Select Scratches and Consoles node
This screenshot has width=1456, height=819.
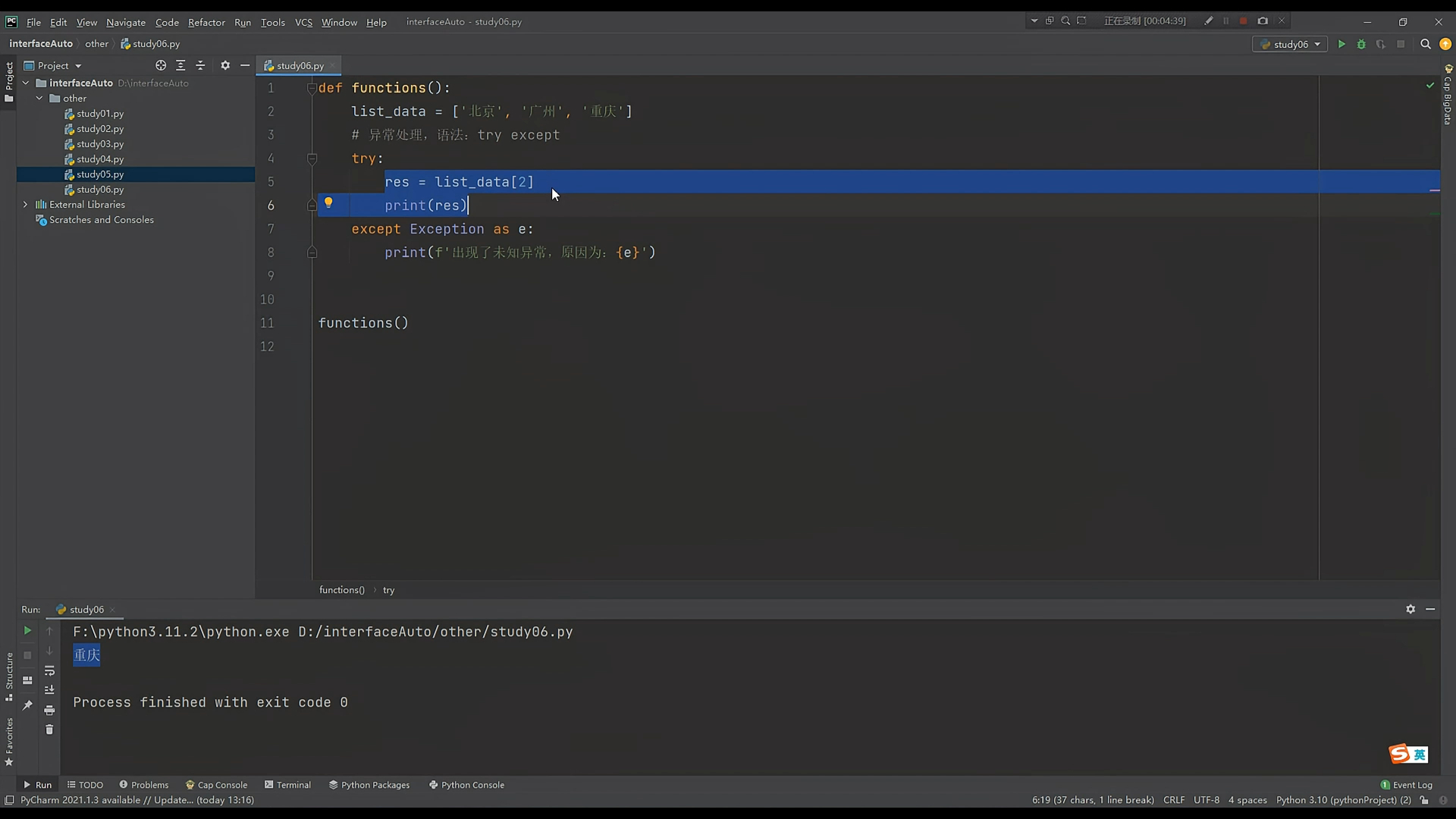pos(101,219)
